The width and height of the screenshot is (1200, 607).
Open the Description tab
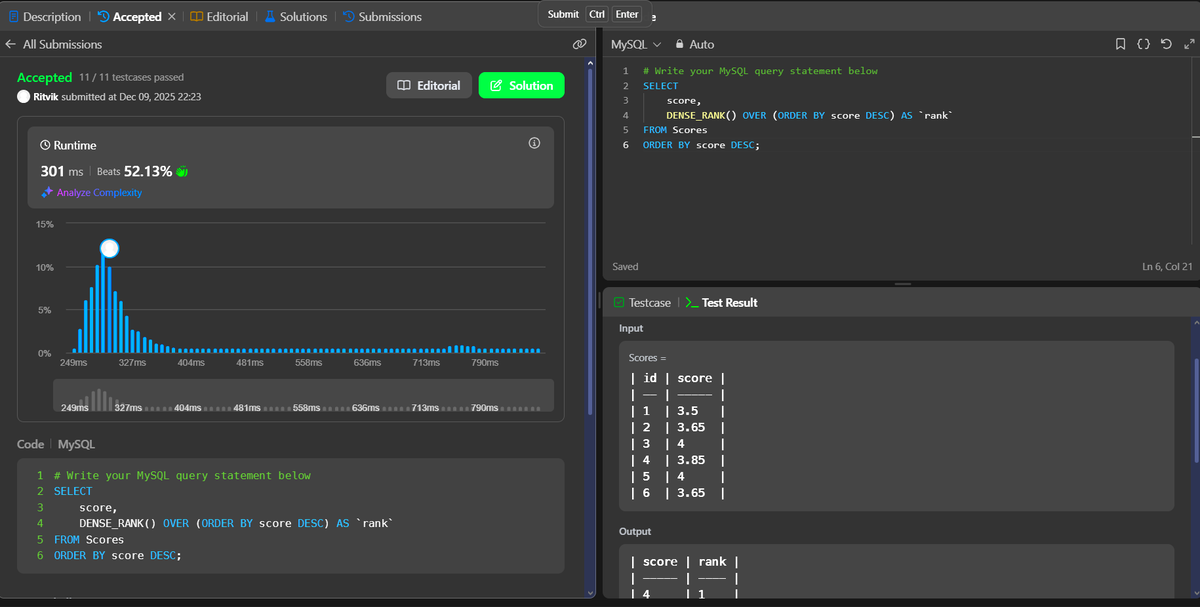[x=45, y=17]
